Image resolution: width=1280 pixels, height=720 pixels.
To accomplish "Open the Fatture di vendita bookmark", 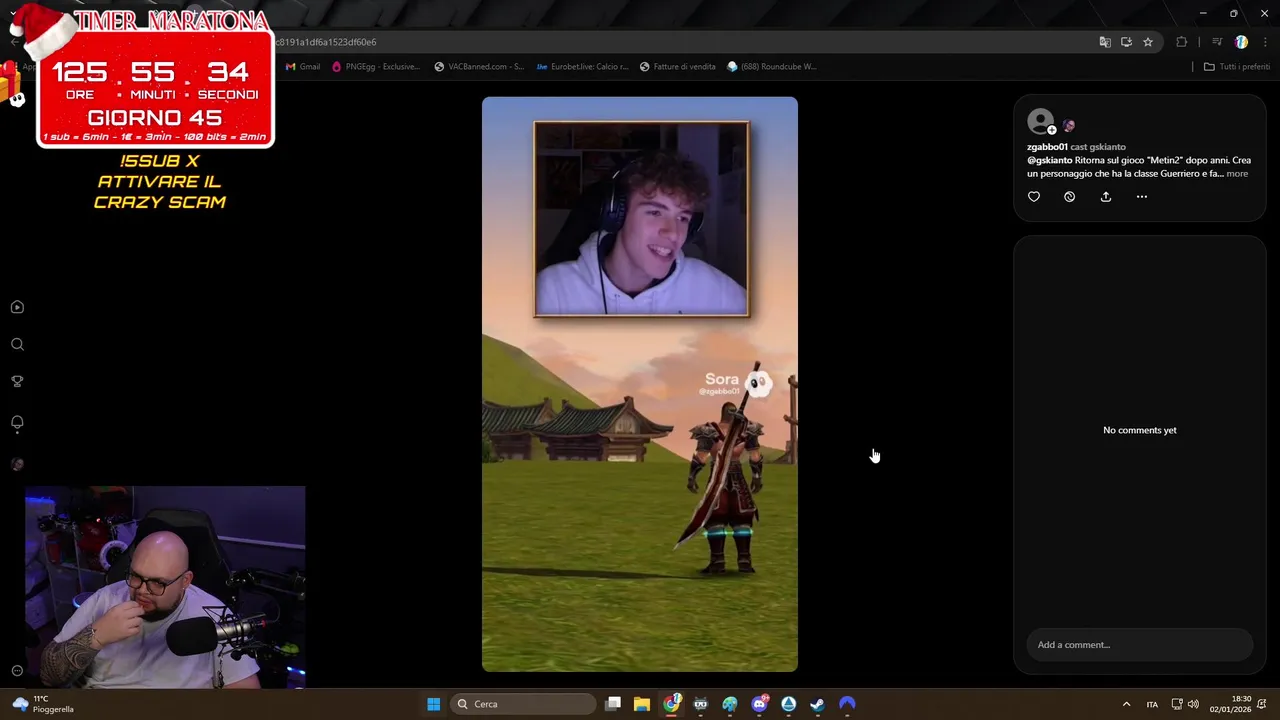I will pos(677,67).
